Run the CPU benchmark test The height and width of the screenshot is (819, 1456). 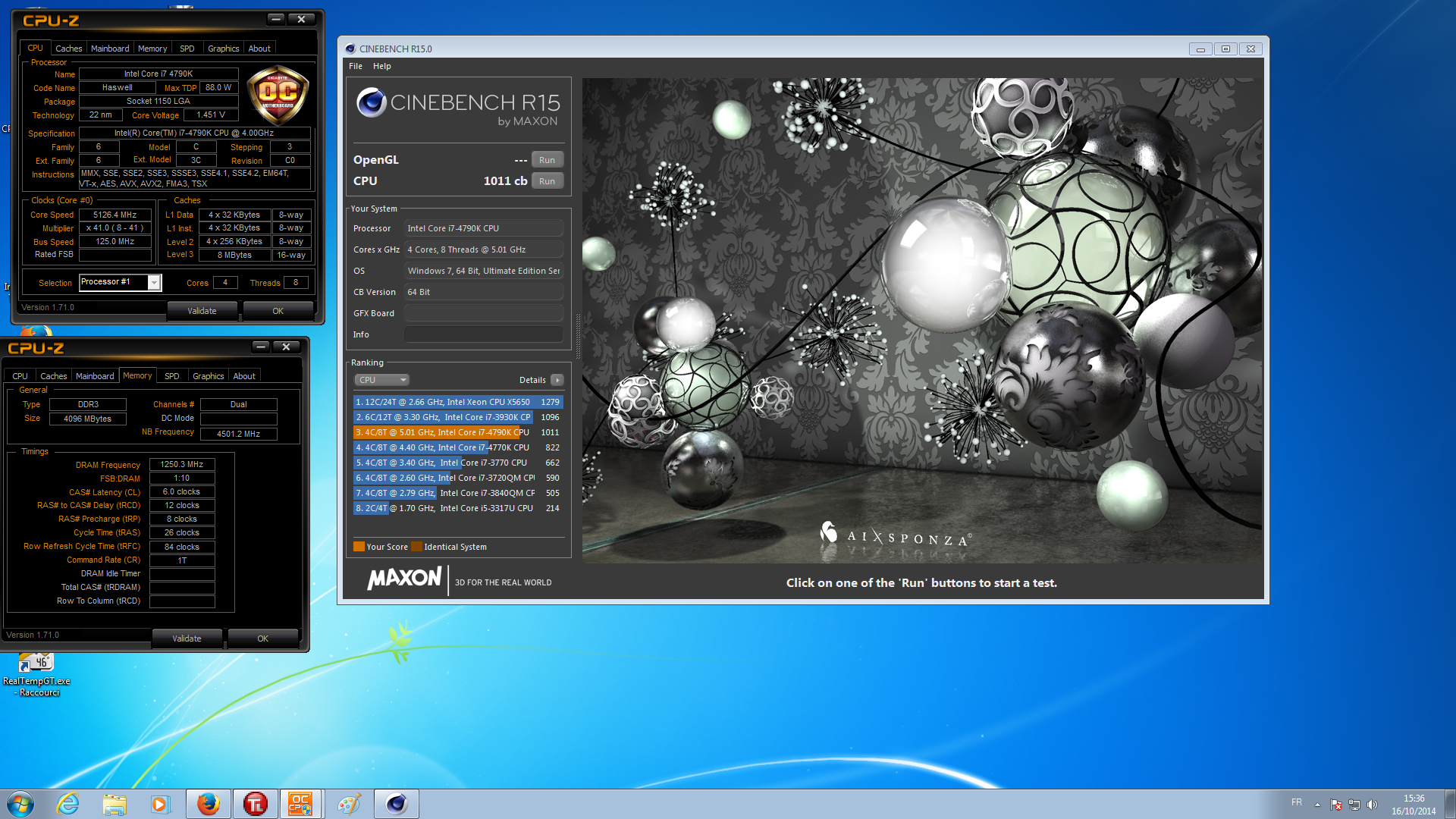click(547, 181)
